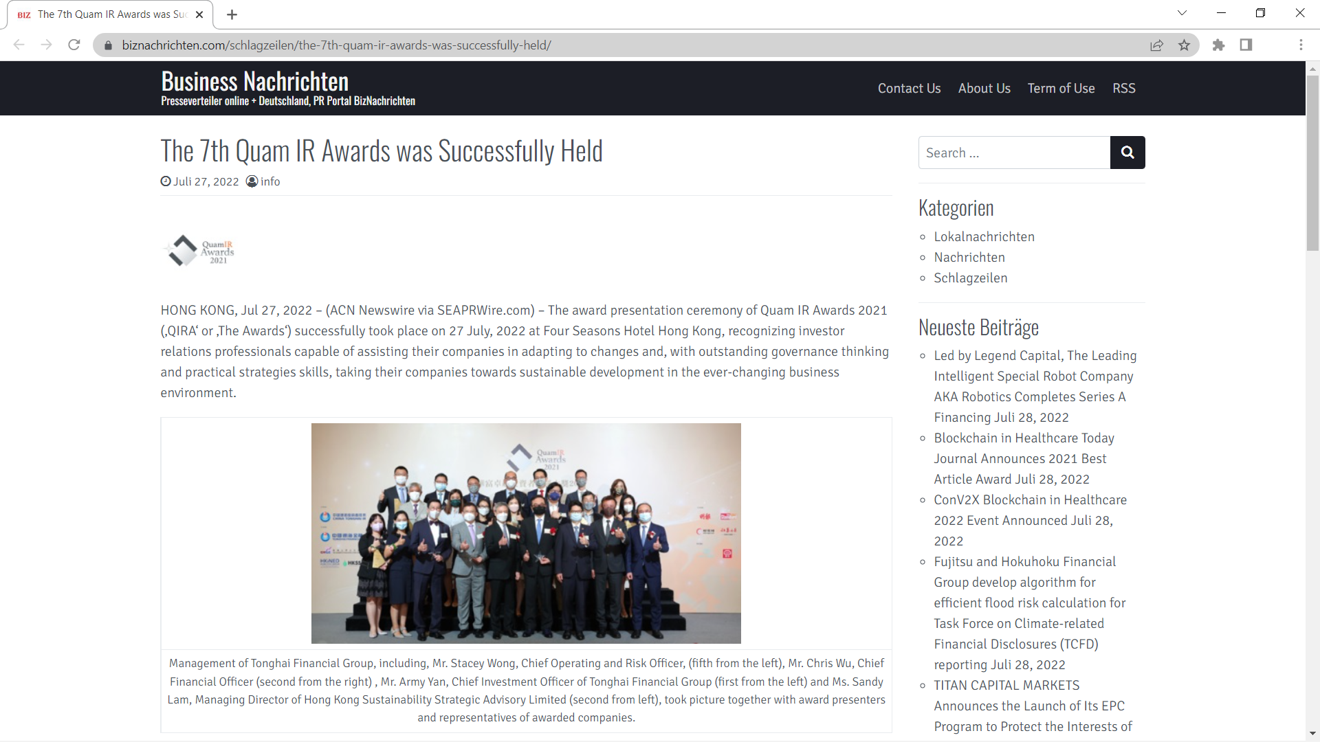The width and height of the screenshot is (1320, 742).
Task: Click the scrollbar up arrow
Action: click(x=1312, y=69)
